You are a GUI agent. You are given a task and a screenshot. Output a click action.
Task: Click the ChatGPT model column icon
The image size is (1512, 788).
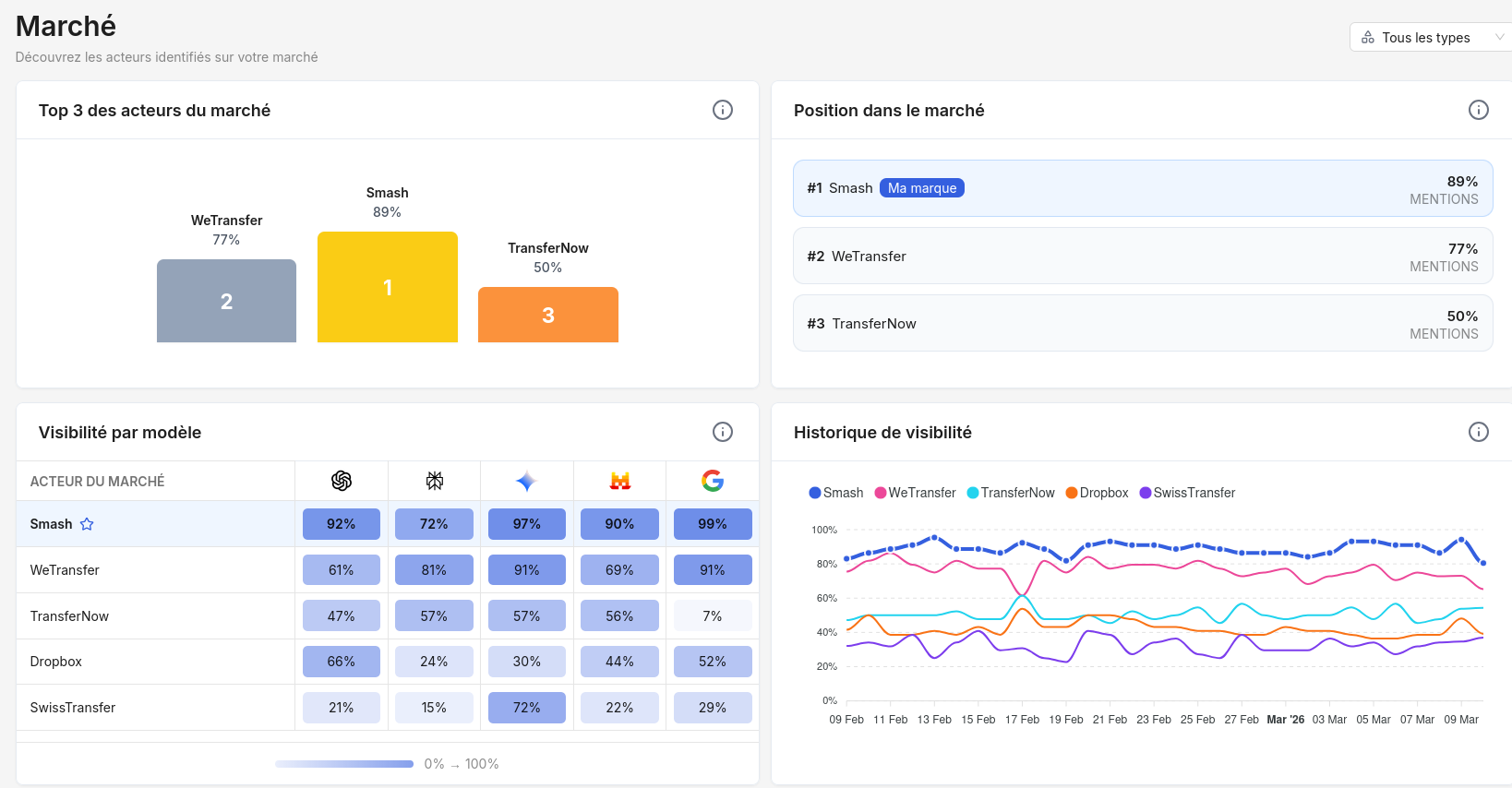[x=342, y=481]
